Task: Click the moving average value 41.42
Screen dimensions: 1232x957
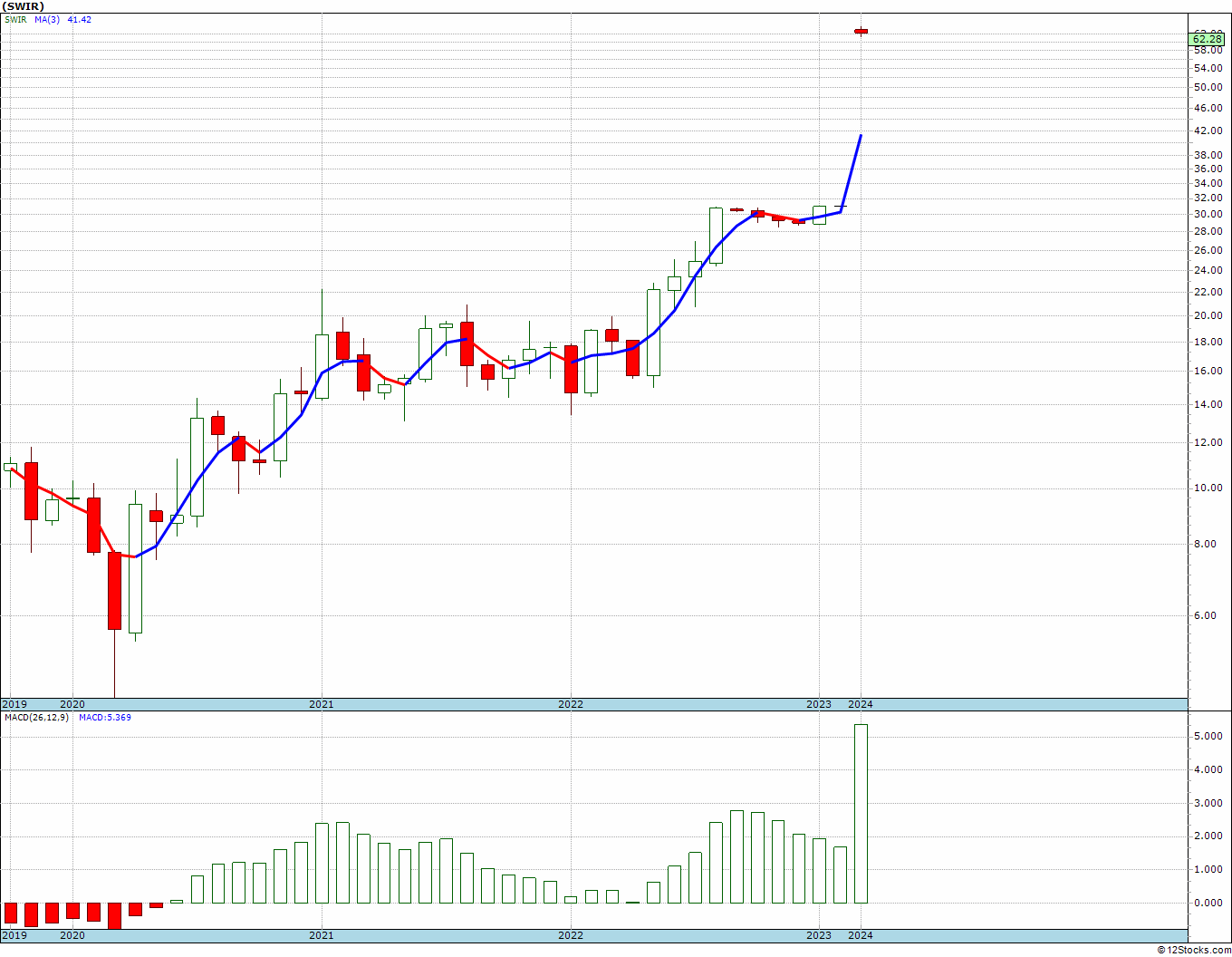Action: pyautogui.click(x=80, y=20)
